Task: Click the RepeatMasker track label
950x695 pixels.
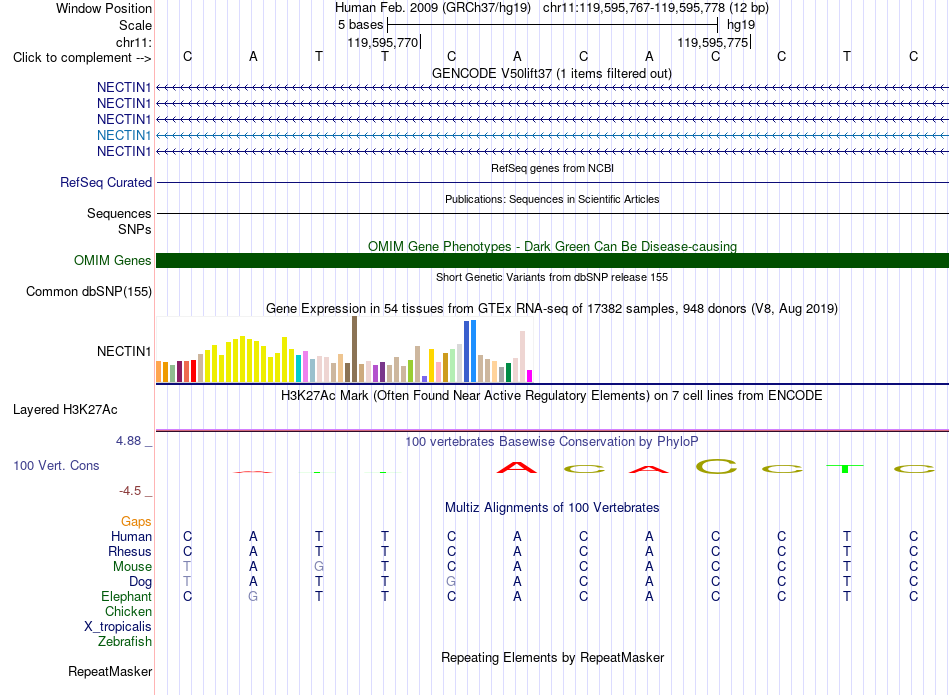Action: pos(110,671)
